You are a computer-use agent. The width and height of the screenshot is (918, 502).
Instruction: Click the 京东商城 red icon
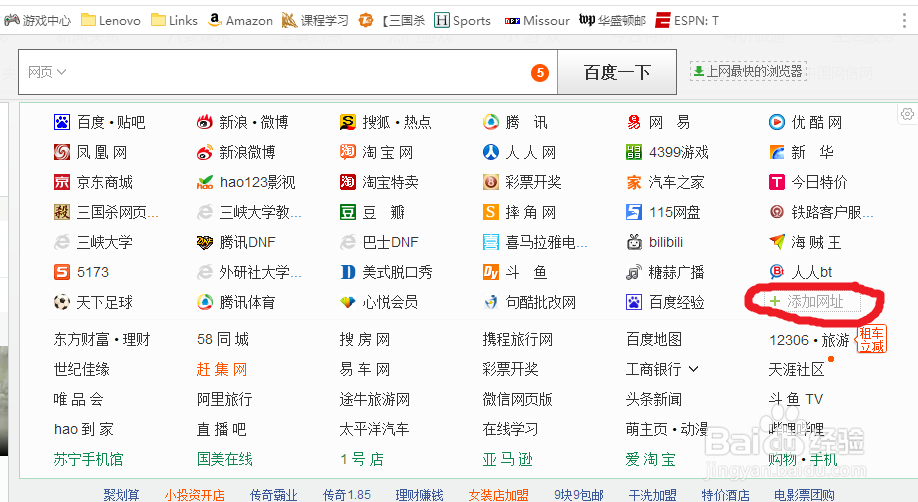tap(62, 182)
